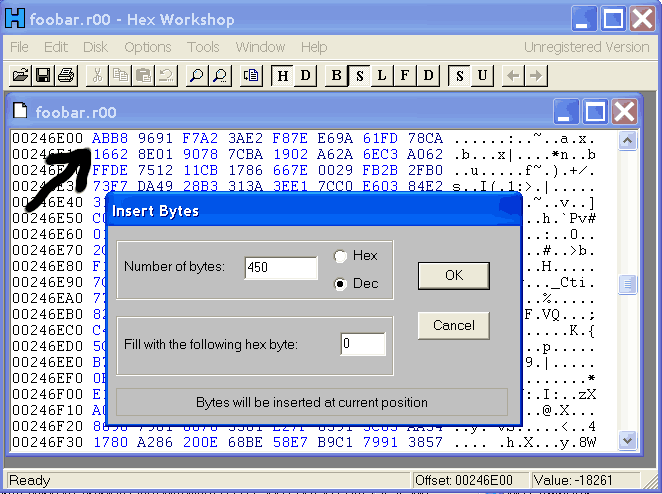Cancel the Insert Bytes dialog
Screen dimensions: 662x494
click(x=454, y=326)
